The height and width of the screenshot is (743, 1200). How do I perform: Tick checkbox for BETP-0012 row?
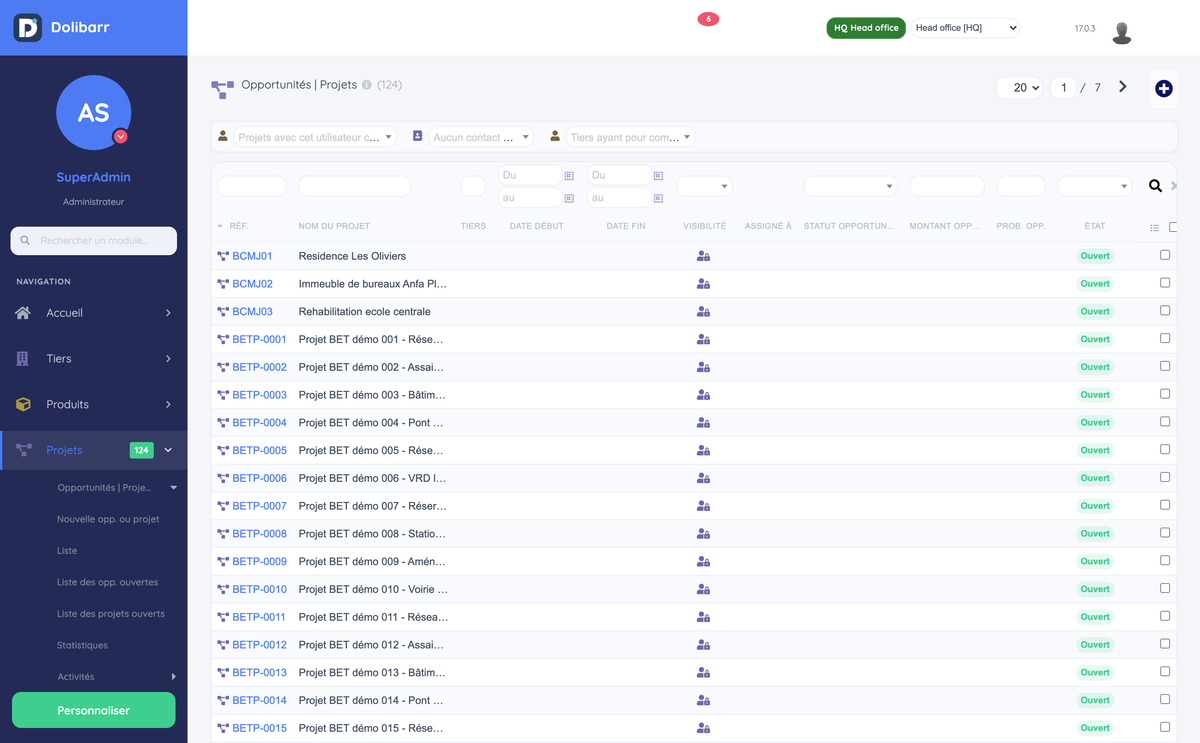(x=1165, y=644)
